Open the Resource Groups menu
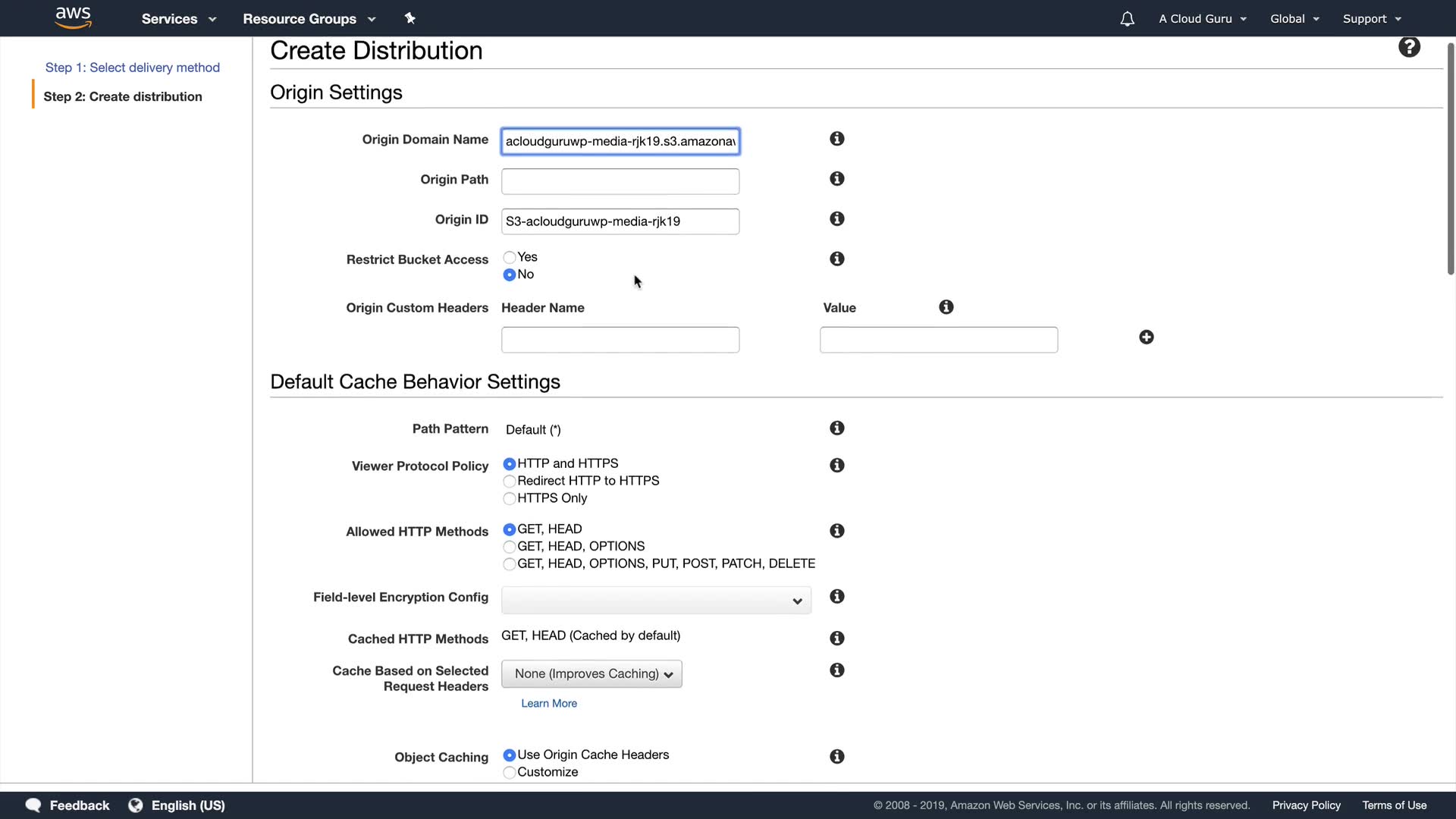Screen dimensions: 1456x819 click(x=309, y=19)
